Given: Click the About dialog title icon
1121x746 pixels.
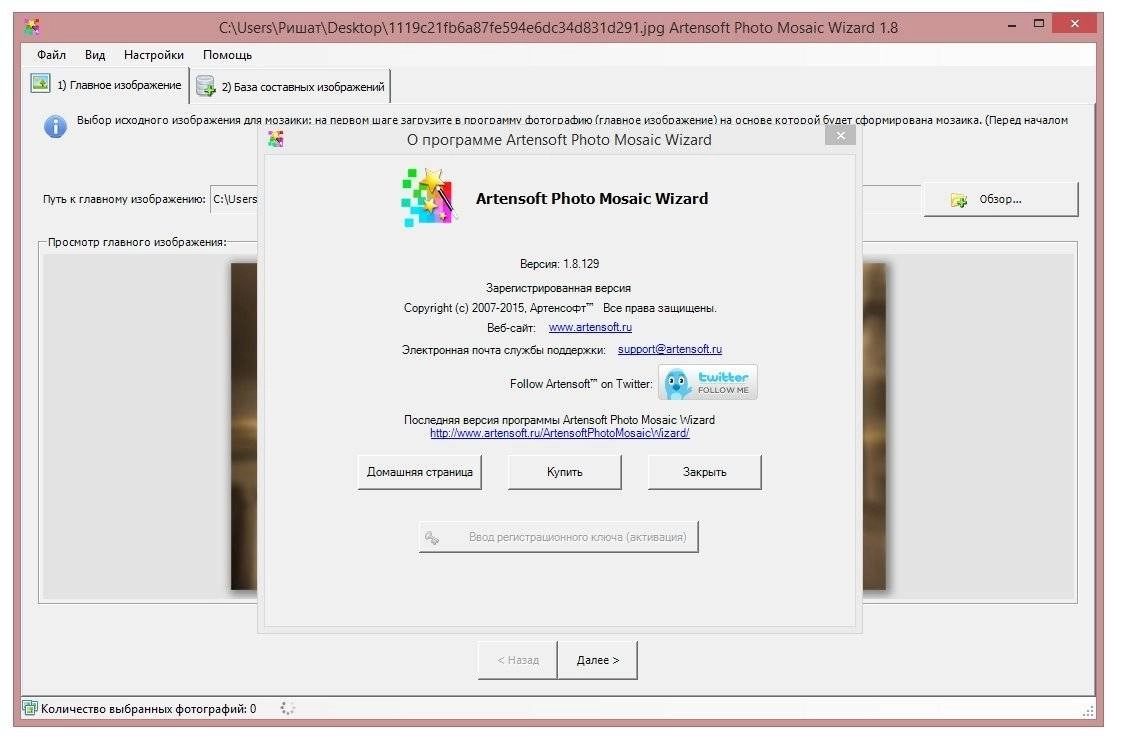Looking at the screenshot, I should click(276, 139).
